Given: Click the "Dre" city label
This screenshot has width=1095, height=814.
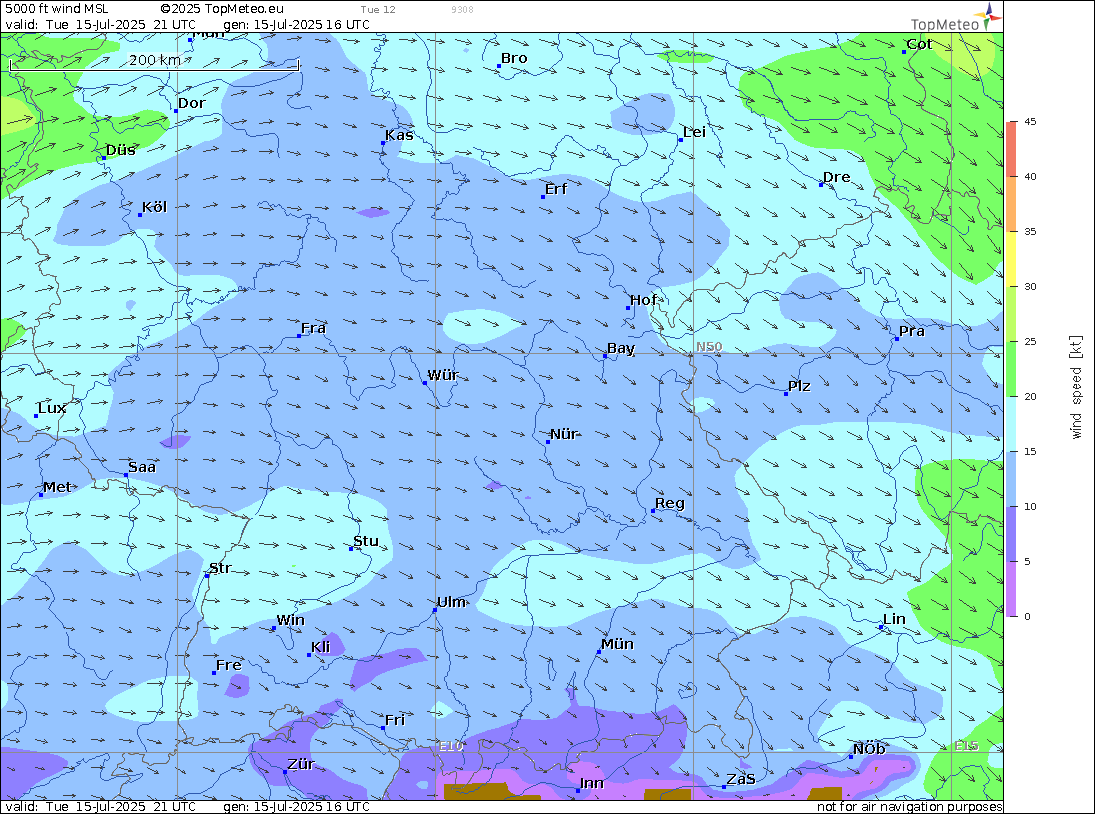Looking at the screenshot, I should (x=837, y=177).
